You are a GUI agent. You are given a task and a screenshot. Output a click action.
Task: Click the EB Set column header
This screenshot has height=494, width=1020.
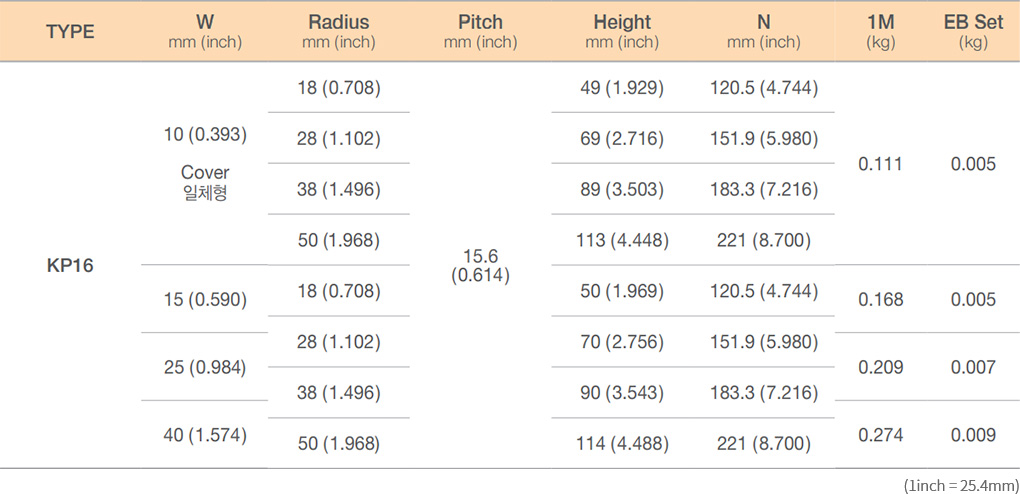click(974, 31)
